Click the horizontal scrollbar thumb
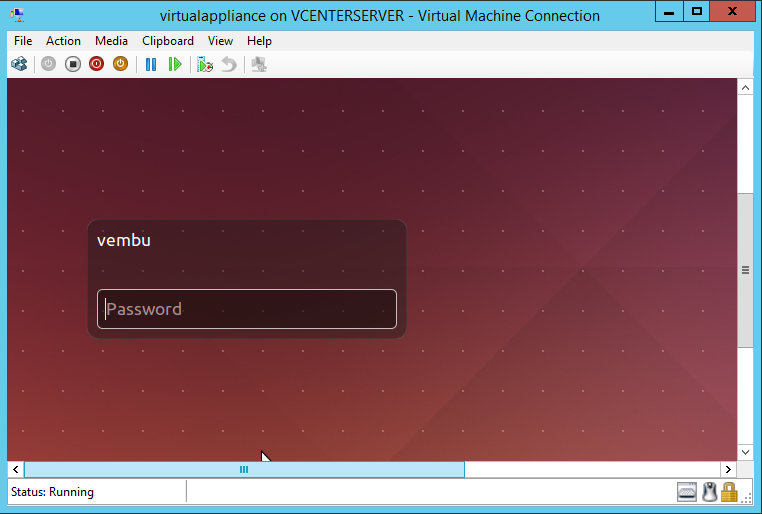Image resolution: width=762 pixels, height=514 pixels. coord(244,469)
